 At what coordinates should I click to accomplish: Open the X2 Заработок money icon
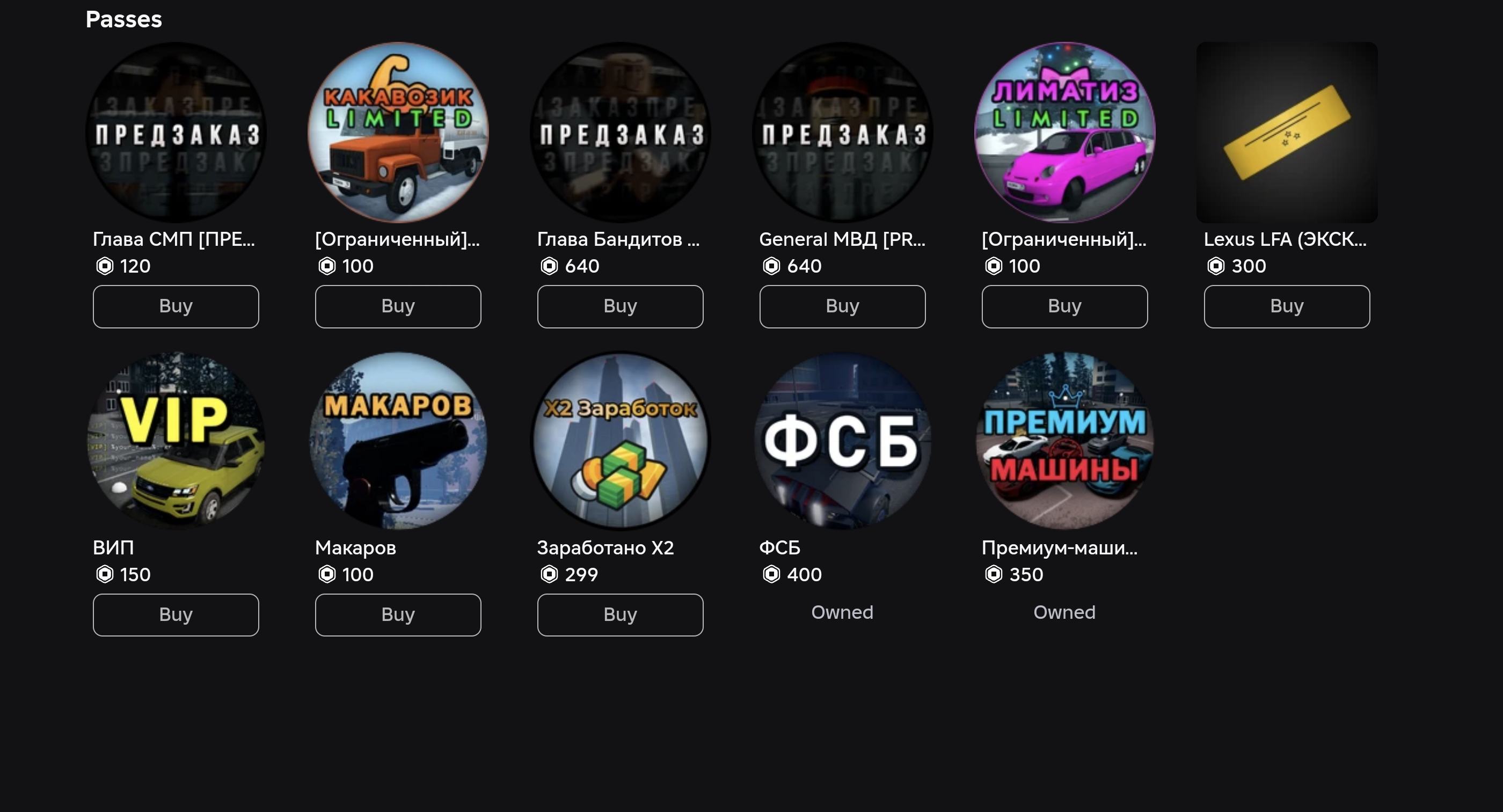pos(620,441)
